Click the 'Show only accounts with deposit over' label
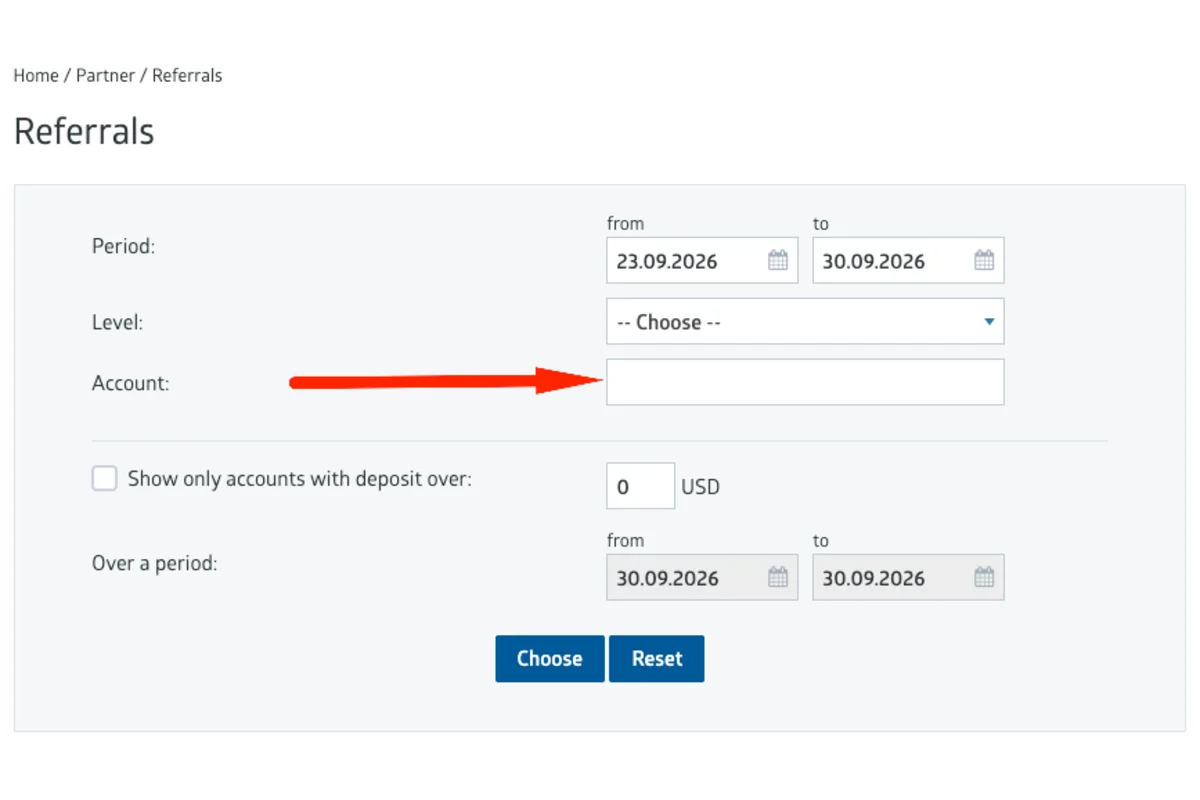The width and height of the screenshot is (1200, 800). (x=300, y=479)
